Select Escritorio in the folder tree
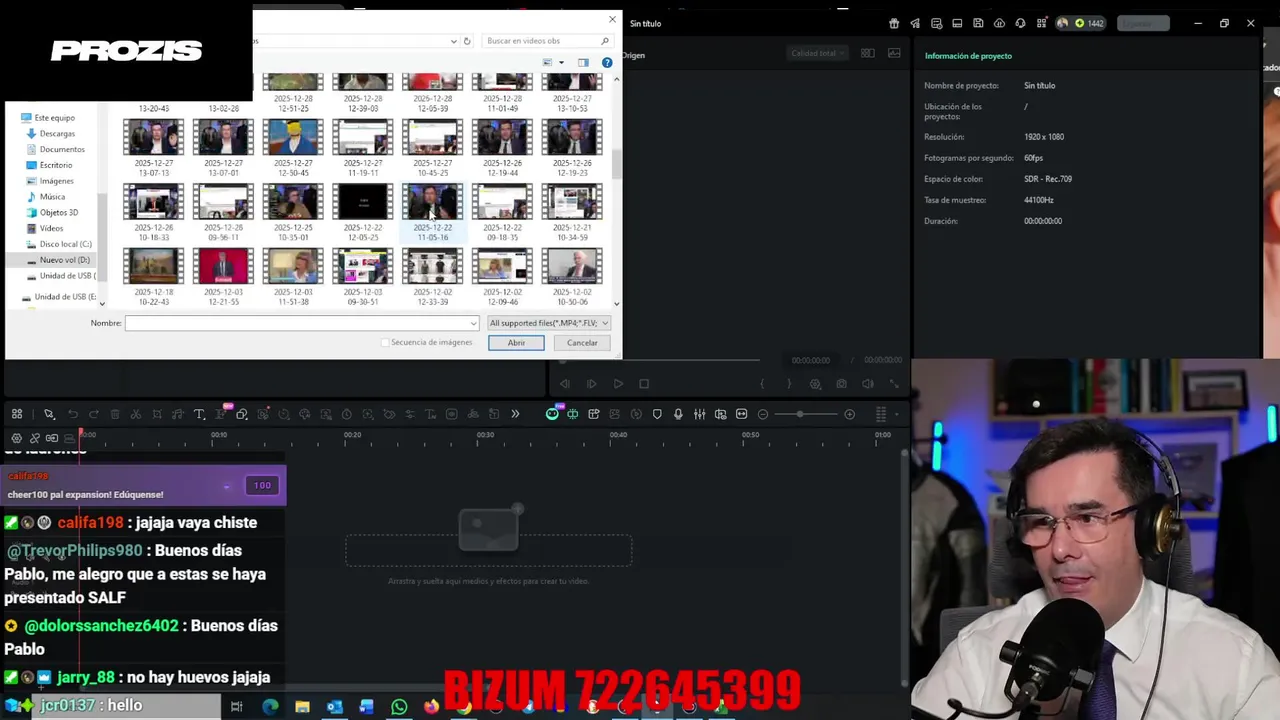Image resolution: width=1280 pixels, height=720 pixels. click(56, 165)
